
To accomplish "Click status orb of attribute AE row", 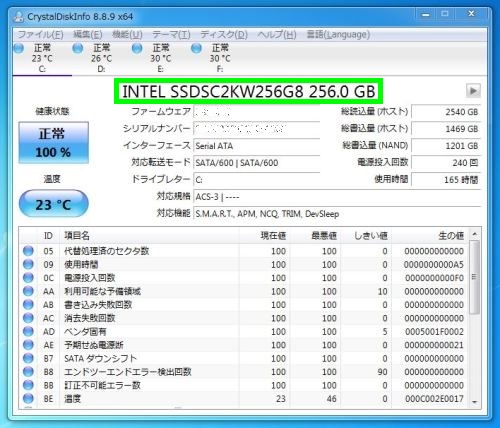I will coord(28,345).
